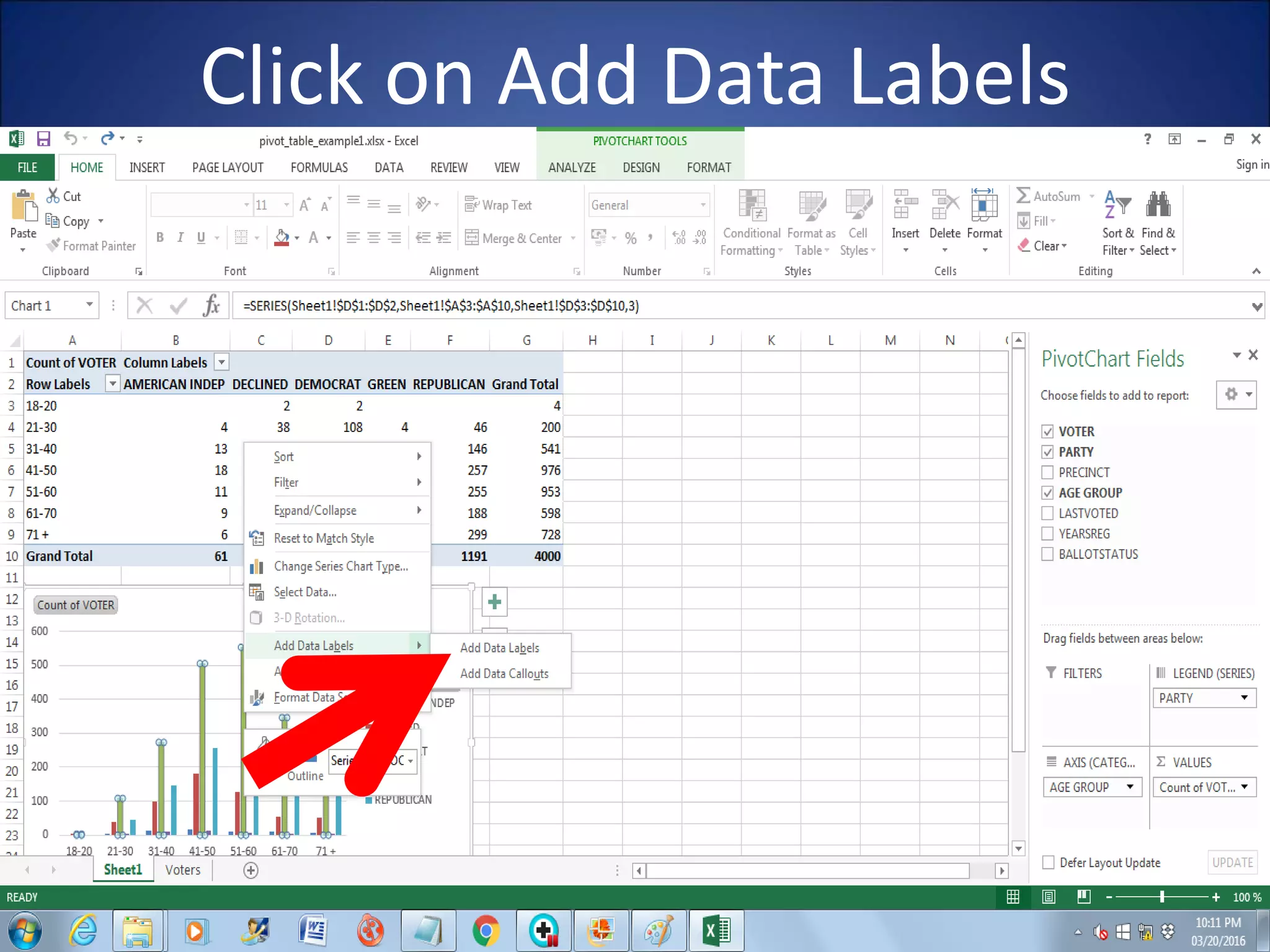Viewport: 1270px width, 952px height.
Task: Expand the formula bar
Action: pos(1256,306)
